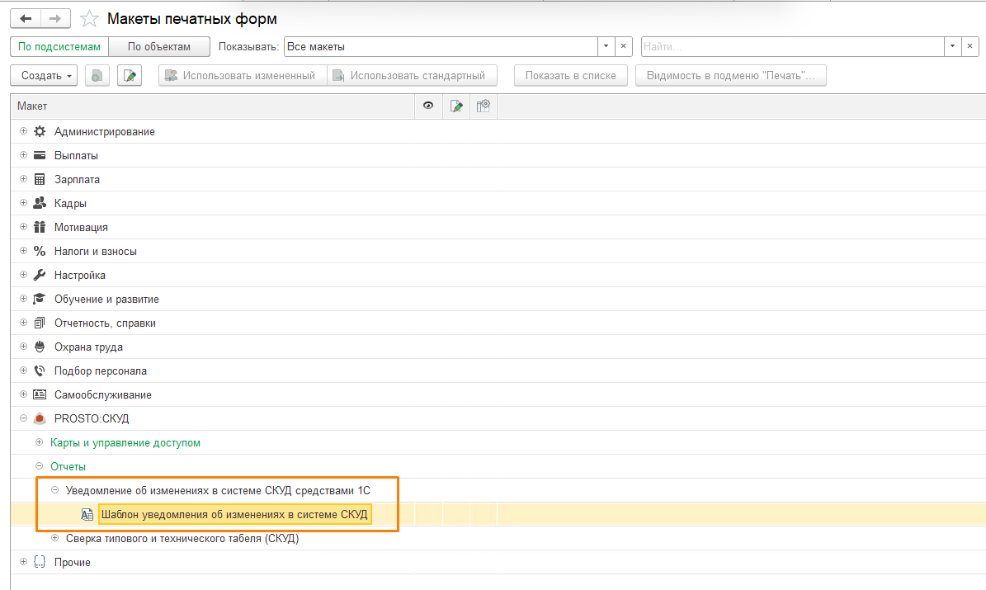Click the copy template icon next to Создать
Image resolution: width=986 pixels, height=590 pixels.
coord(97,76)
